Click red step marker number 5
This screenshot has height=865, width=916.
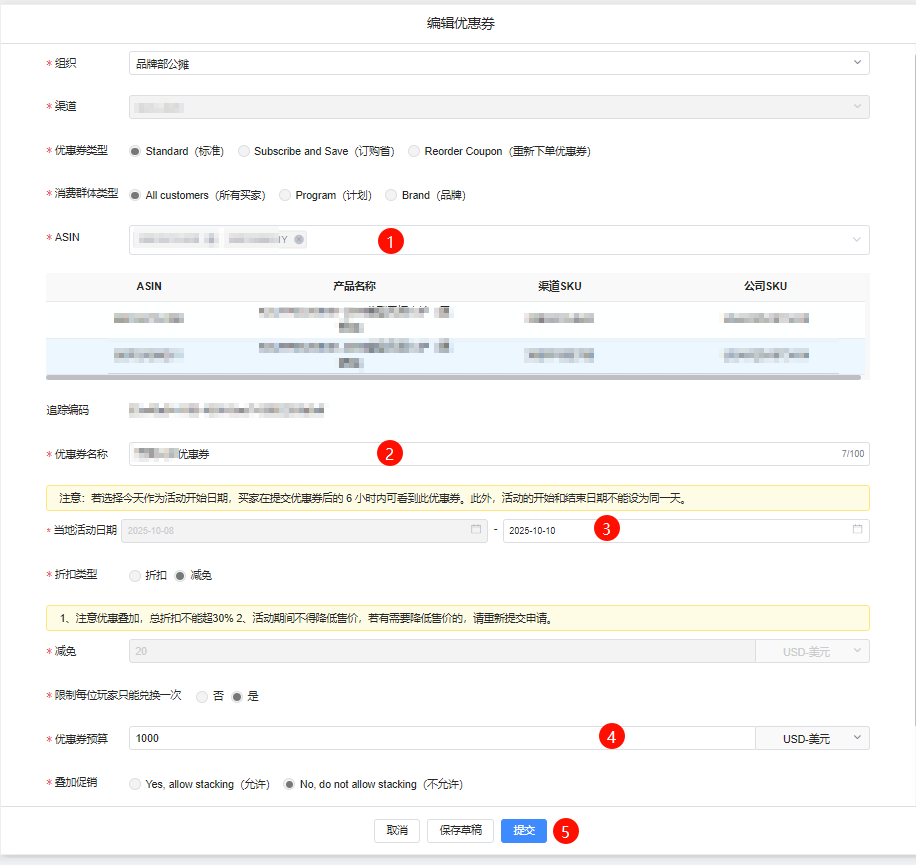566,831
